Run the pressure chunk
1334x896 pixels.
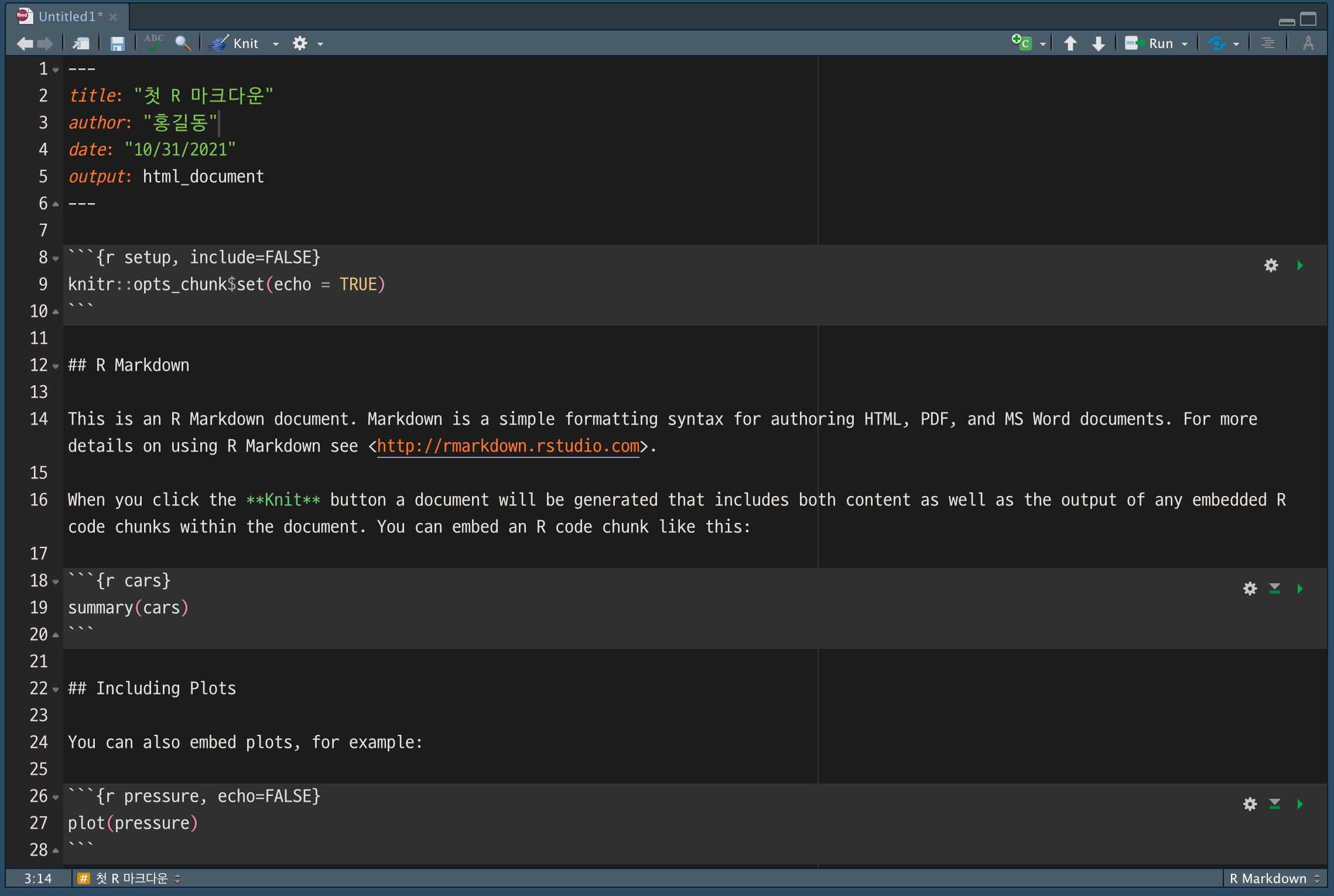pos(1300,804)
